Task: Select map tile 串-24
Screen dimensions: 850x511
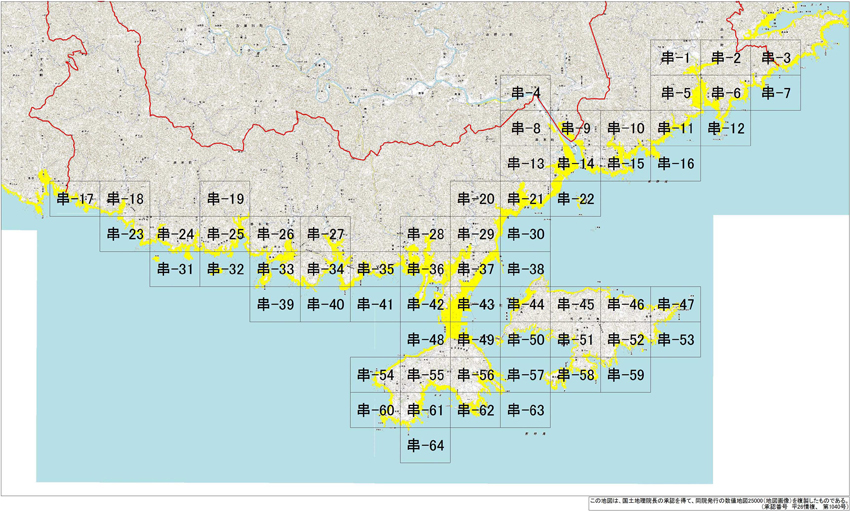Action: (x=175, y=234)
